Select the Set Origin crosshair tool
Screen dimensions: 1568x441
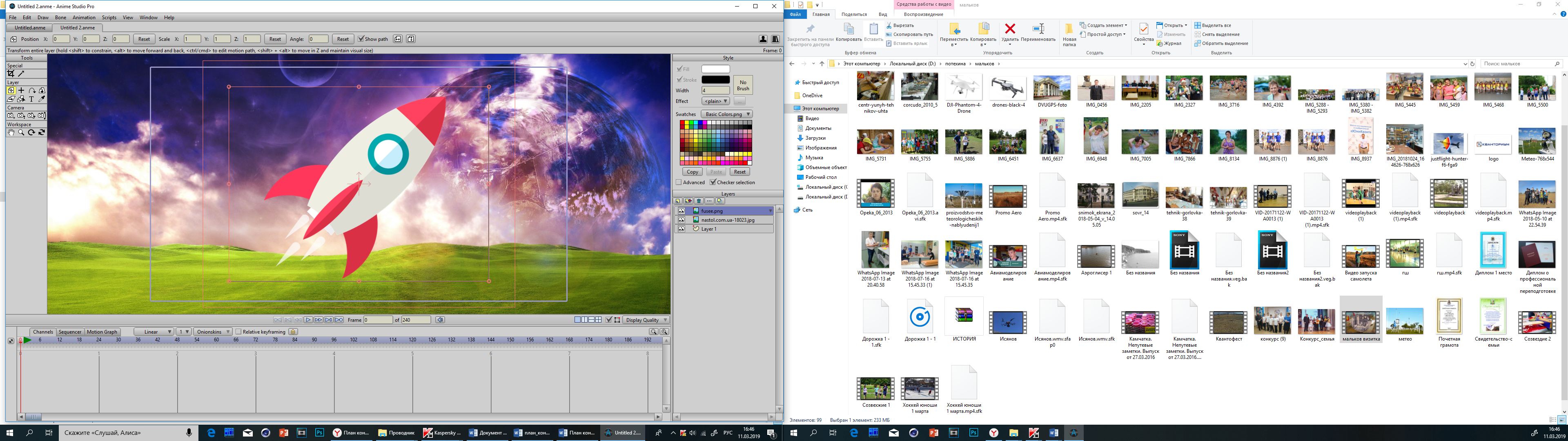(21, 90)
